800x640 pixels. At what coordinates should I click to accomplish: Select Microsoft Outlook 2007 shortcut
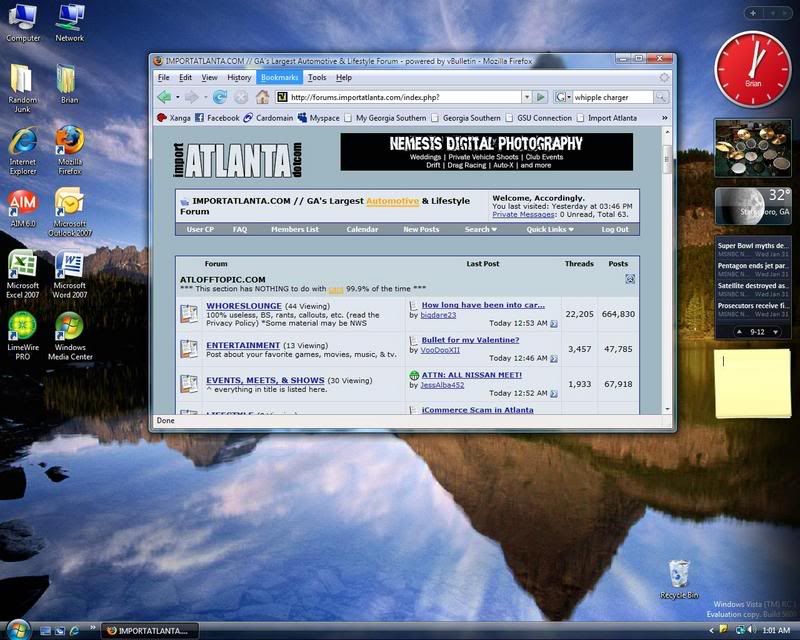[70, 212]
